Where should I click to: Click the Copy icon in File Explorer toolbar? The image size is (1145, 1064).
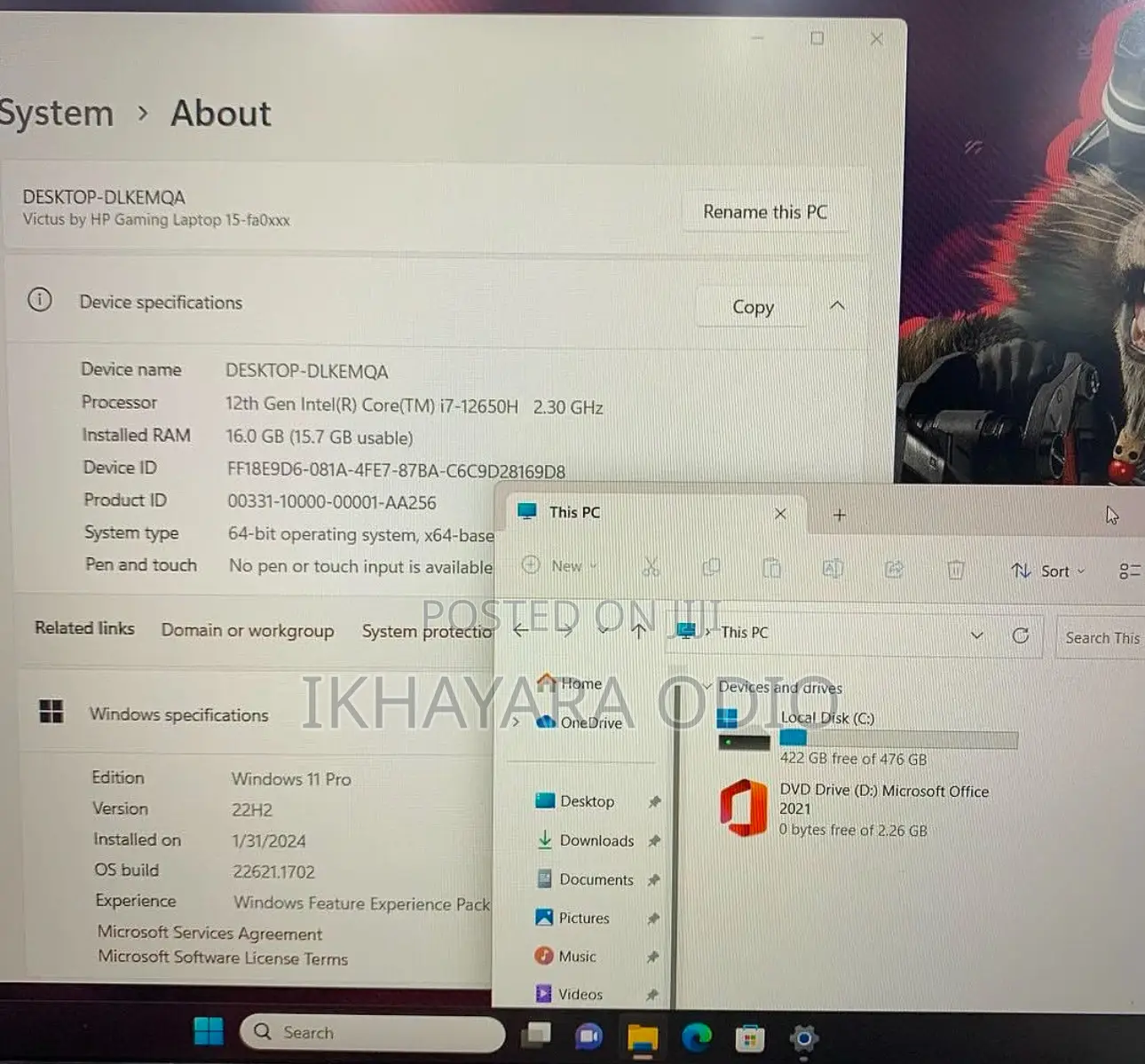pyautogui.click(x=711, y=568)
